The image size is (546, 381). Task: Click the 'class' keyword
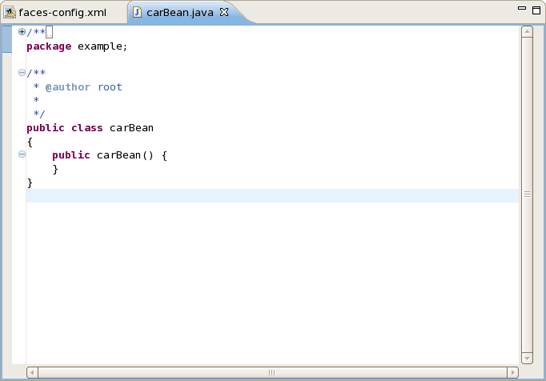(87, 128)
